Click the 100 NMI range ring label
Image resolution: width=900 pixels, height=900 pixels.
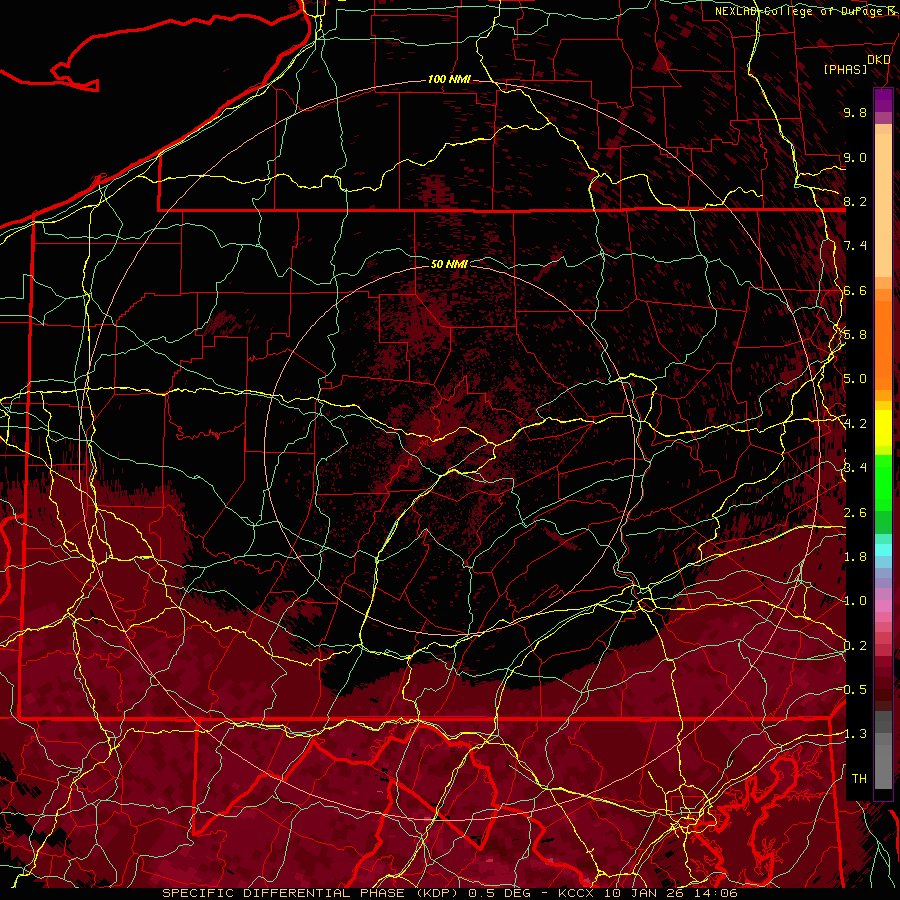point(449,79)
